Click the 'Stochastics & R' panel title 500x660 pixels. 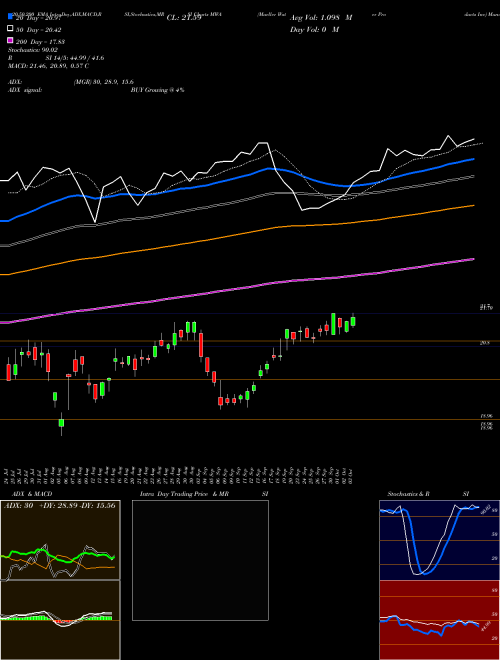pyautogui.click(x=408, y=494)
